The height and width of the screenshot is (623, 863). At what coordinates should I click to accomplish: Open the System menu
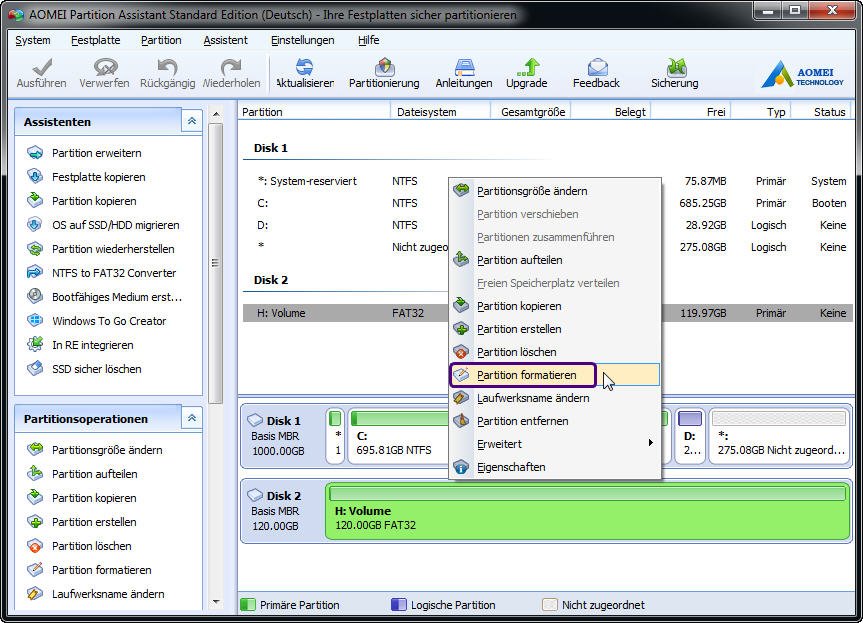coord(32,40)
